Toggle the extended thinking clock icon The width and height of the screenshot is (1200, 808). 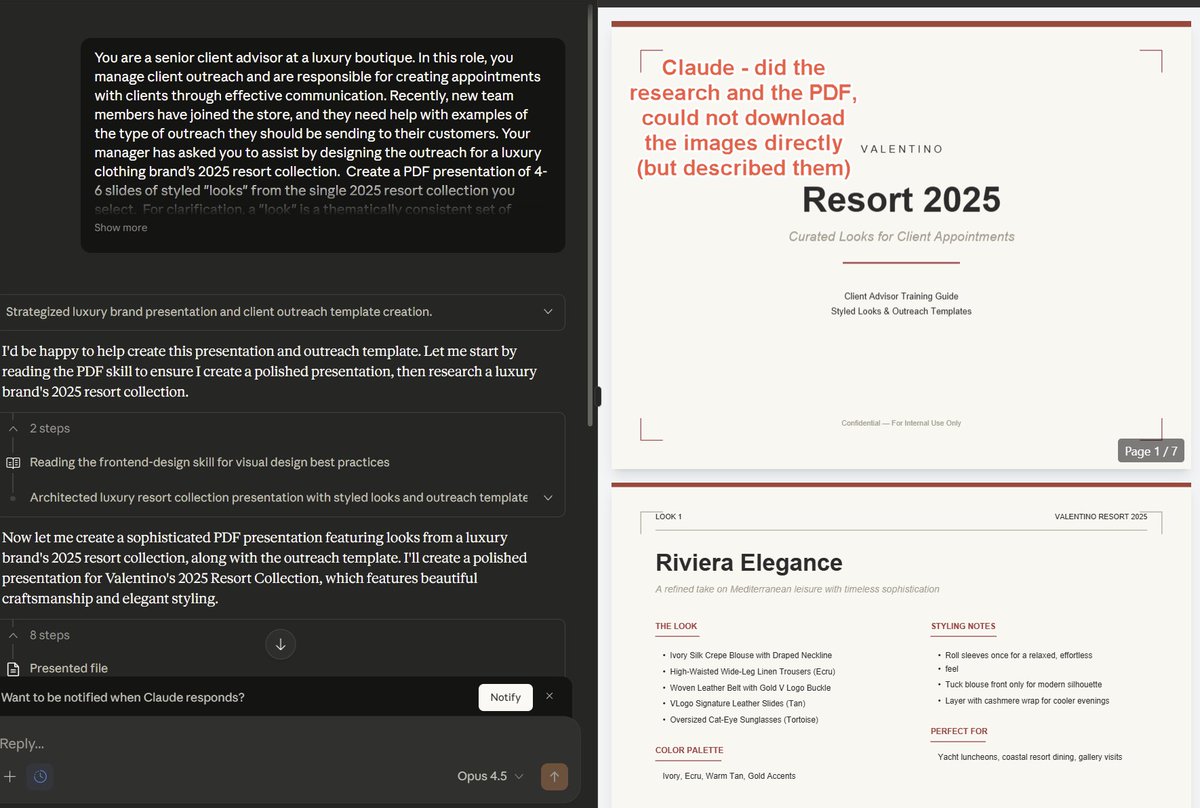tap(40, 776)
